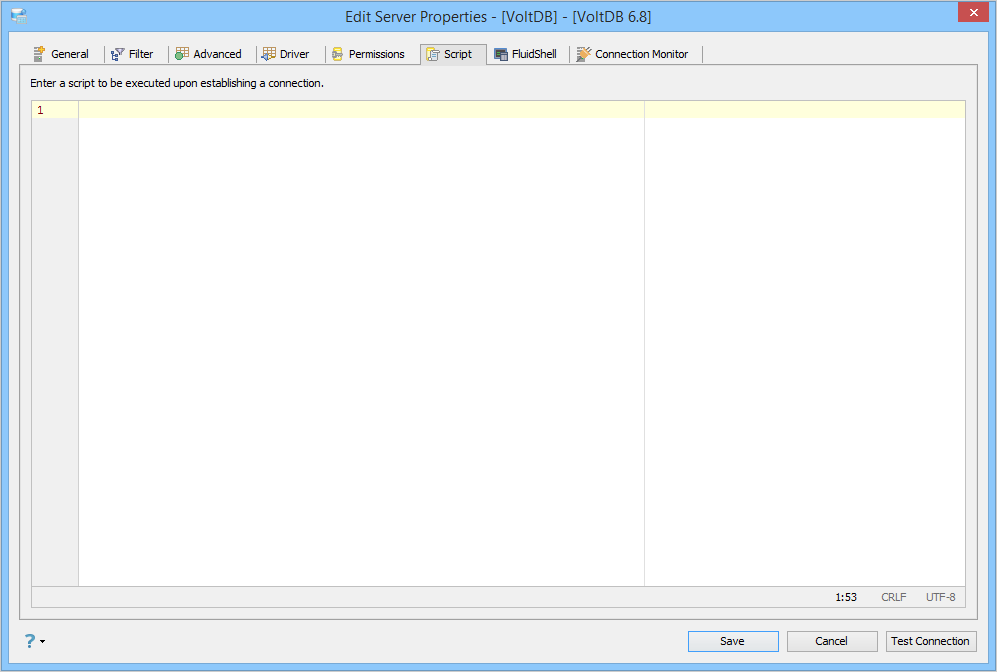Viewport: 997px width, 672px height.
Task: Cancel editing server properties
Action: [832, 641]
